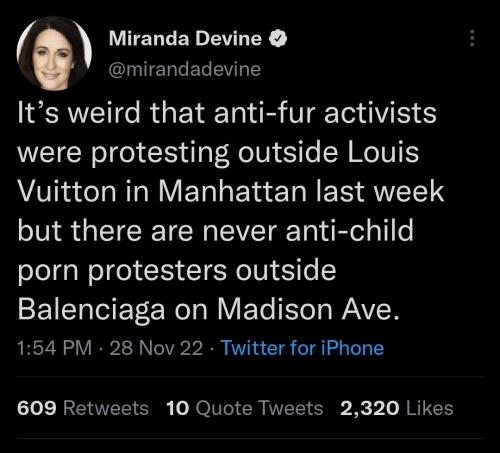Viewport: 500px width, 453px height.
Task: Open Miranda Devine's profile picture
Action: click(x=54, y=53)
